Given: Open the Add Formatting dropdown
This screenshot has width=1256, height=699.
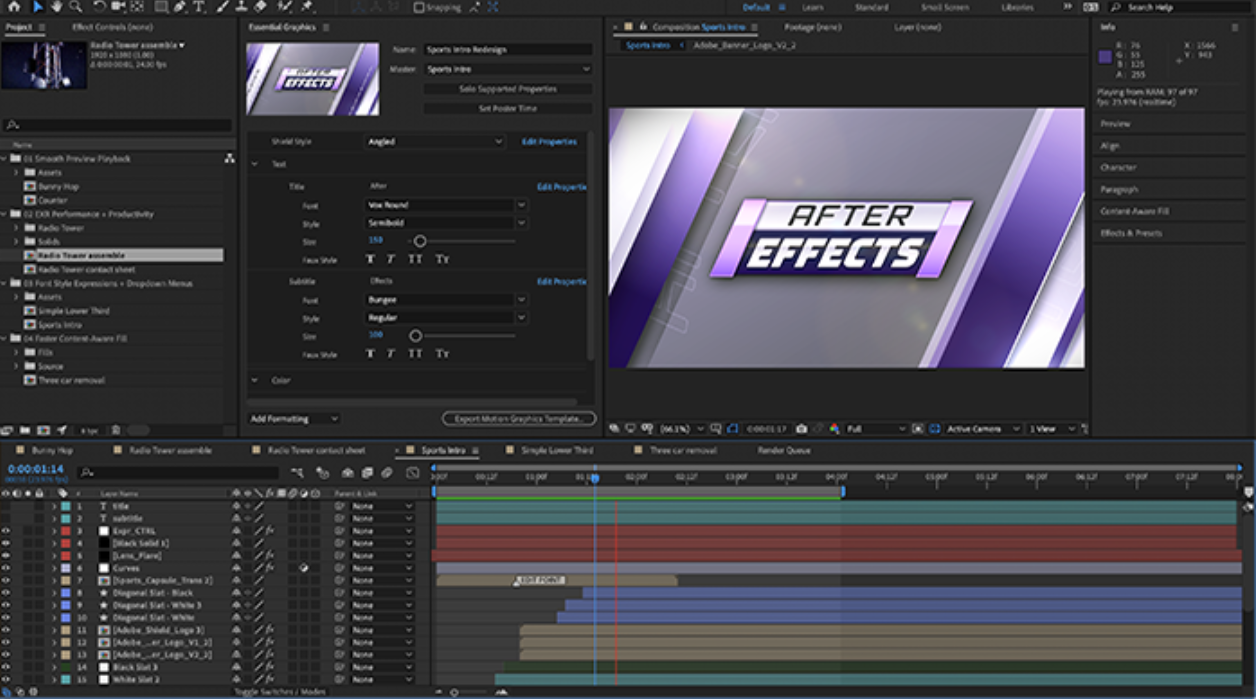Looking at the screenshot, I should 294,419.
